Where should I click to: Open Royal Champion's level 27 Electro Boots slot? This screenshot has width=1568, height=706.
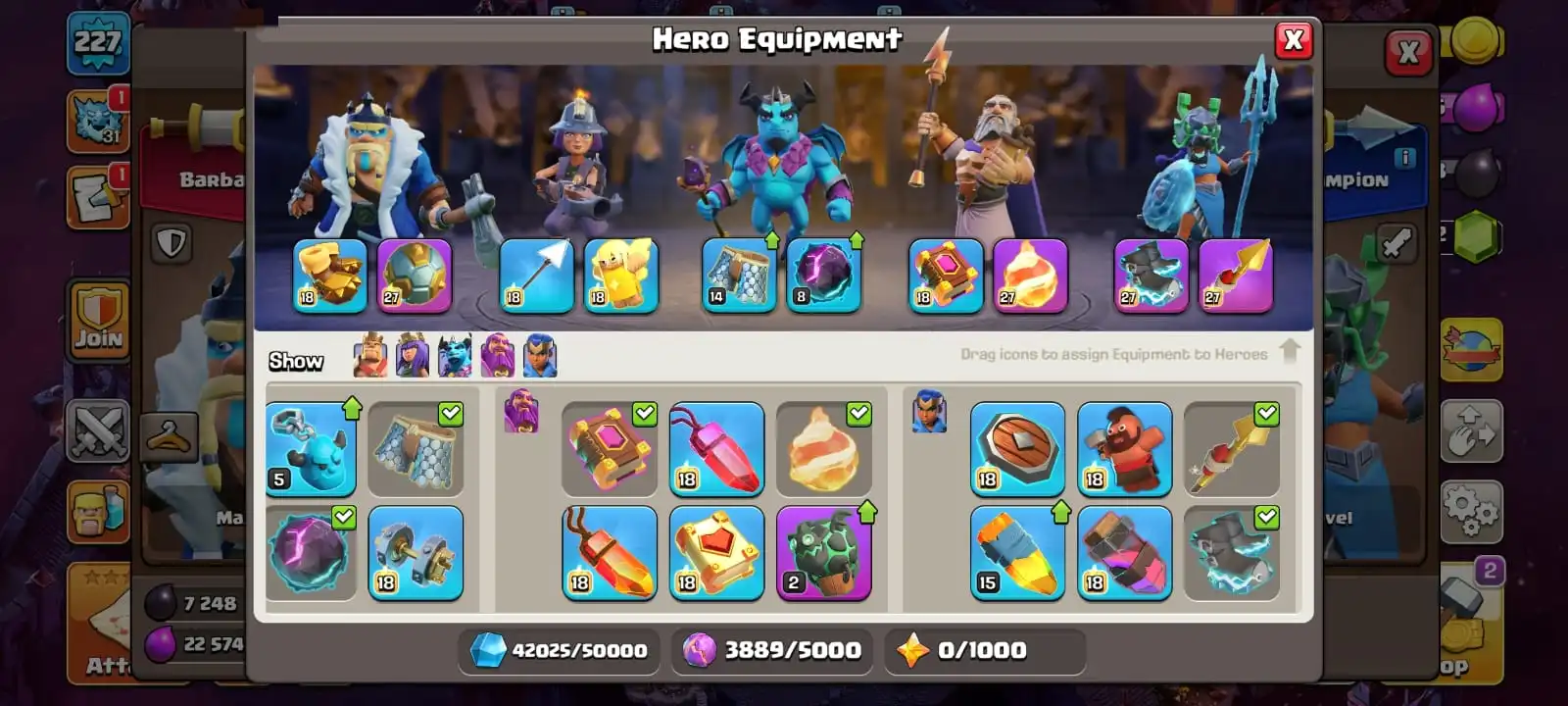[x=1151, y=276]
